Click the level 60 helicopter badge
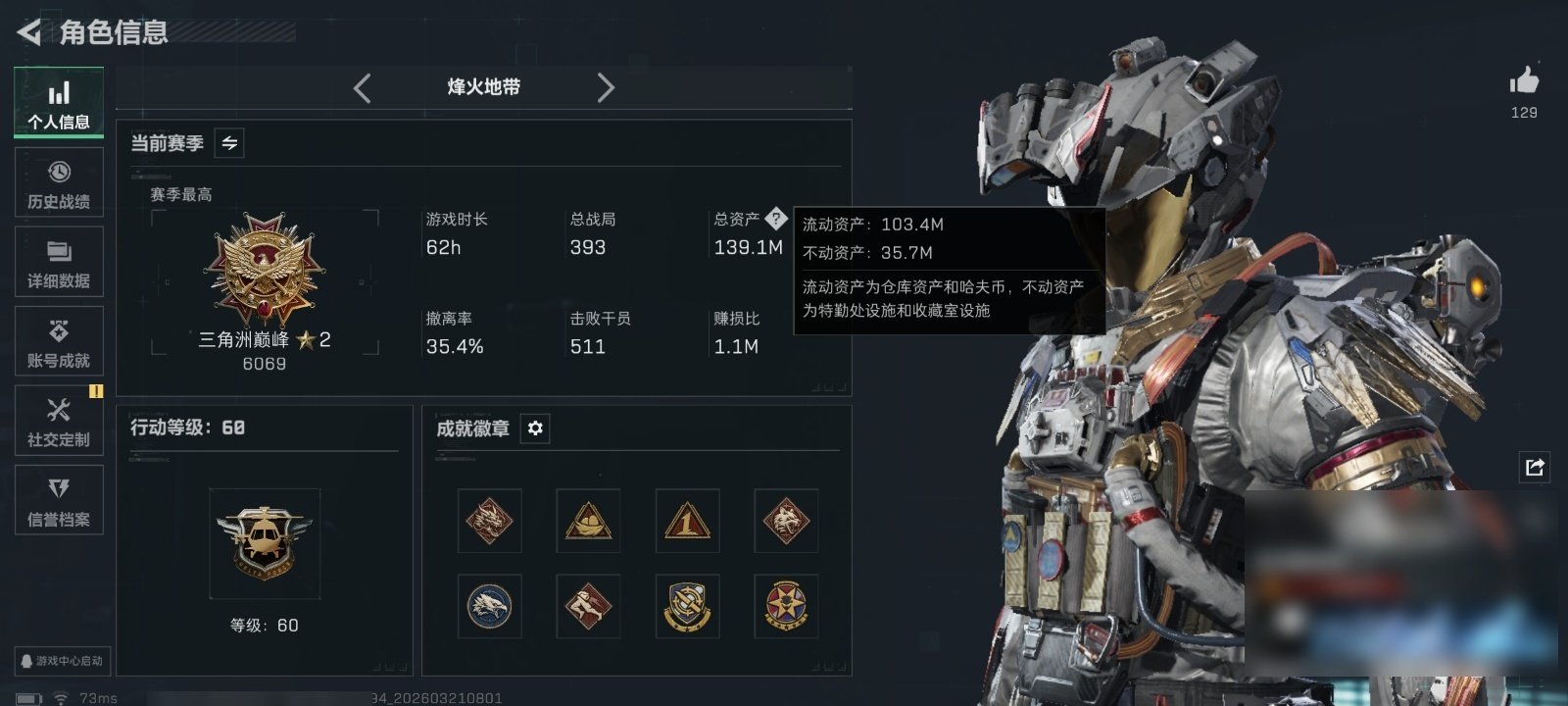The width and height of the screenshot is (1568, 706). point(264,543)
